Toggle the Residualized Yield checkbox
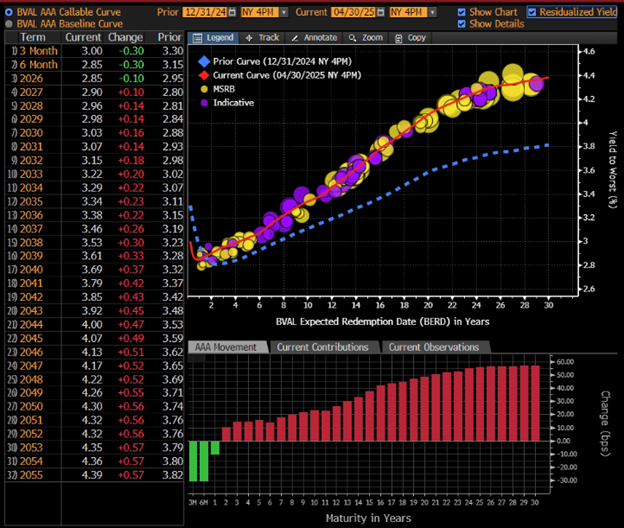 tap(532, 12)
